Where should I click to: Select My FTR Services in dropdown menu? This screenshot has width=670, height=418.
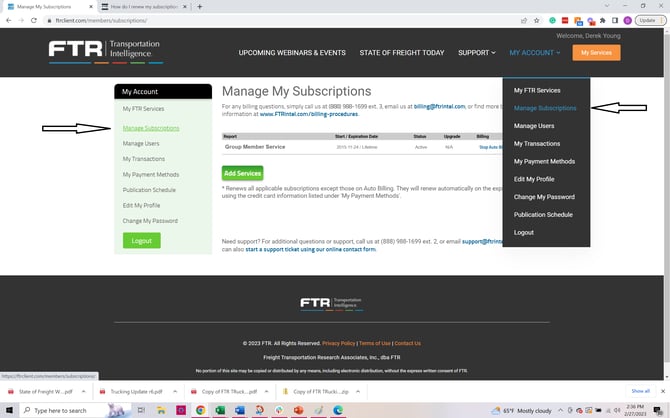tap(537, 90)
